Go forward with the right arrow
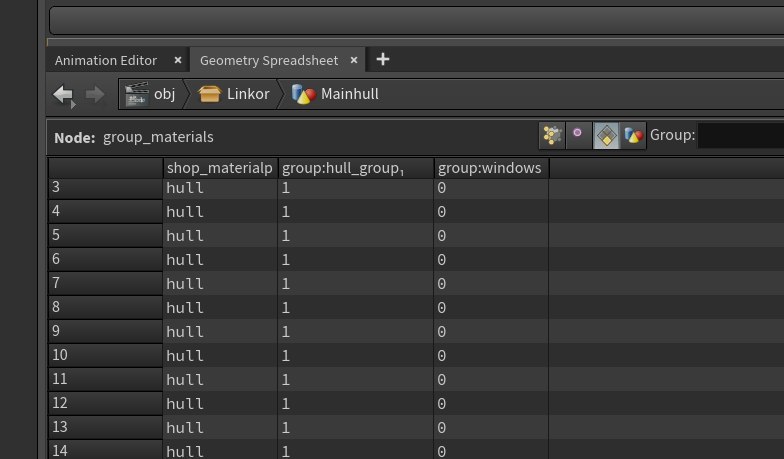 94,94
